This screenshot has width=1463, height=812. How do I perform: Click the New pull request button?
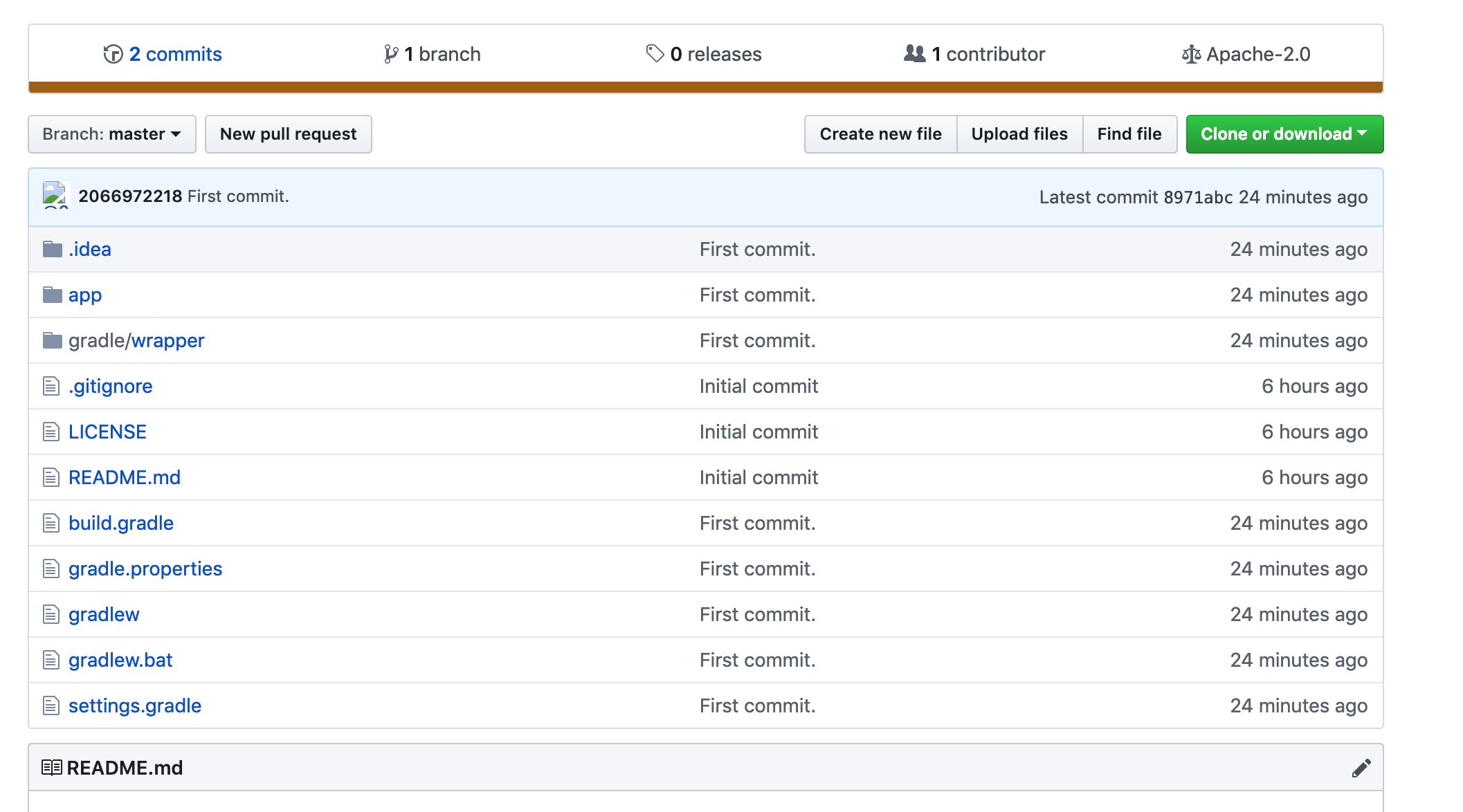coord(289,134)
